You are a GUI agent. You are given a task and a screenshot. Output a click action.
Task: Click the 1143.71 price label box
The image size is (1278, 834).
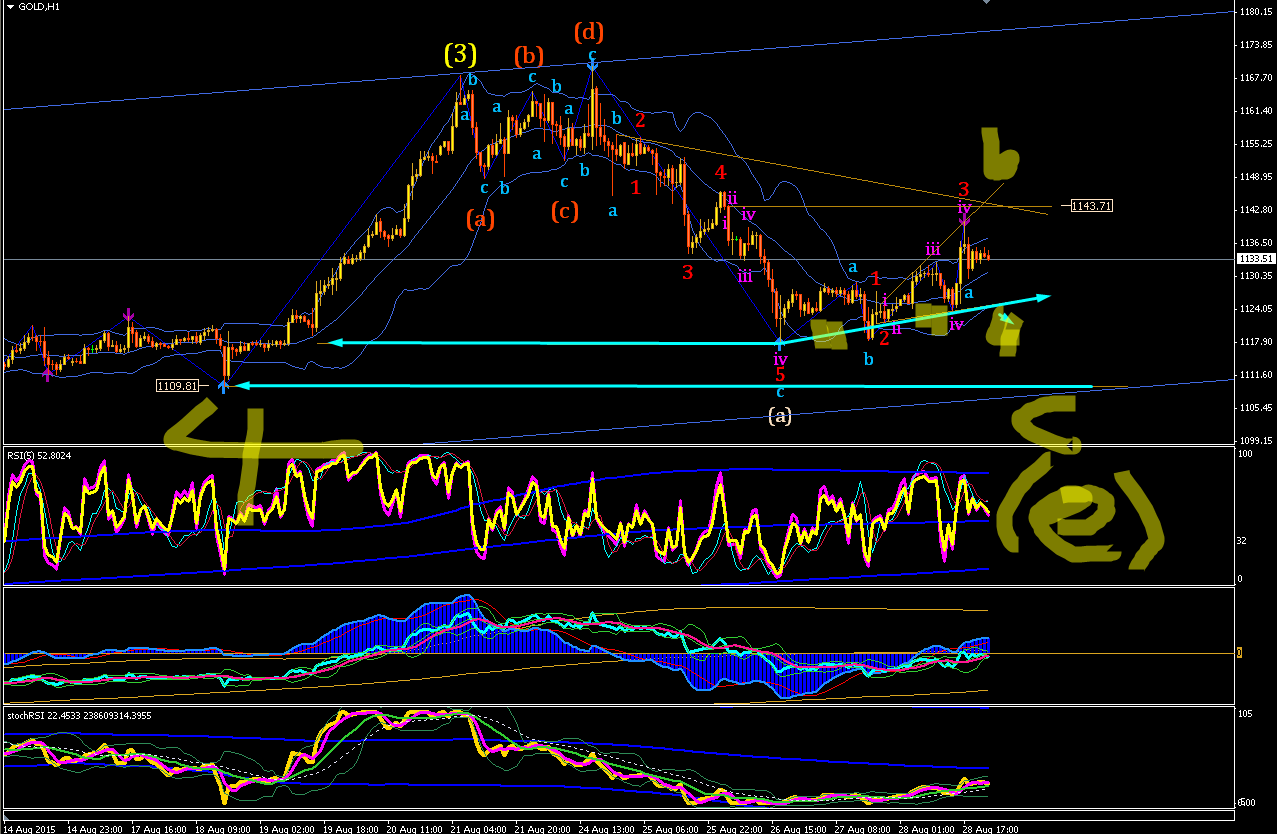click(x=1091, y=206)
